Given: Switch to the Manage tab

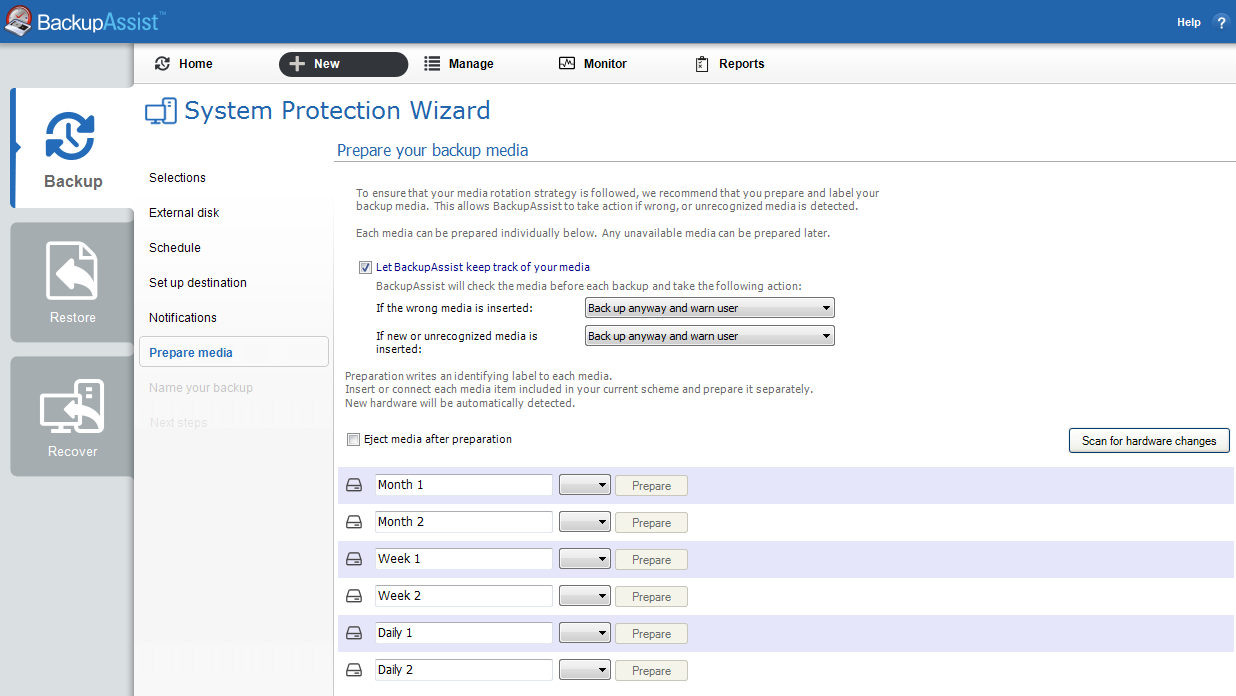Looking at the screenshot, I should click(x=459, y=64).
